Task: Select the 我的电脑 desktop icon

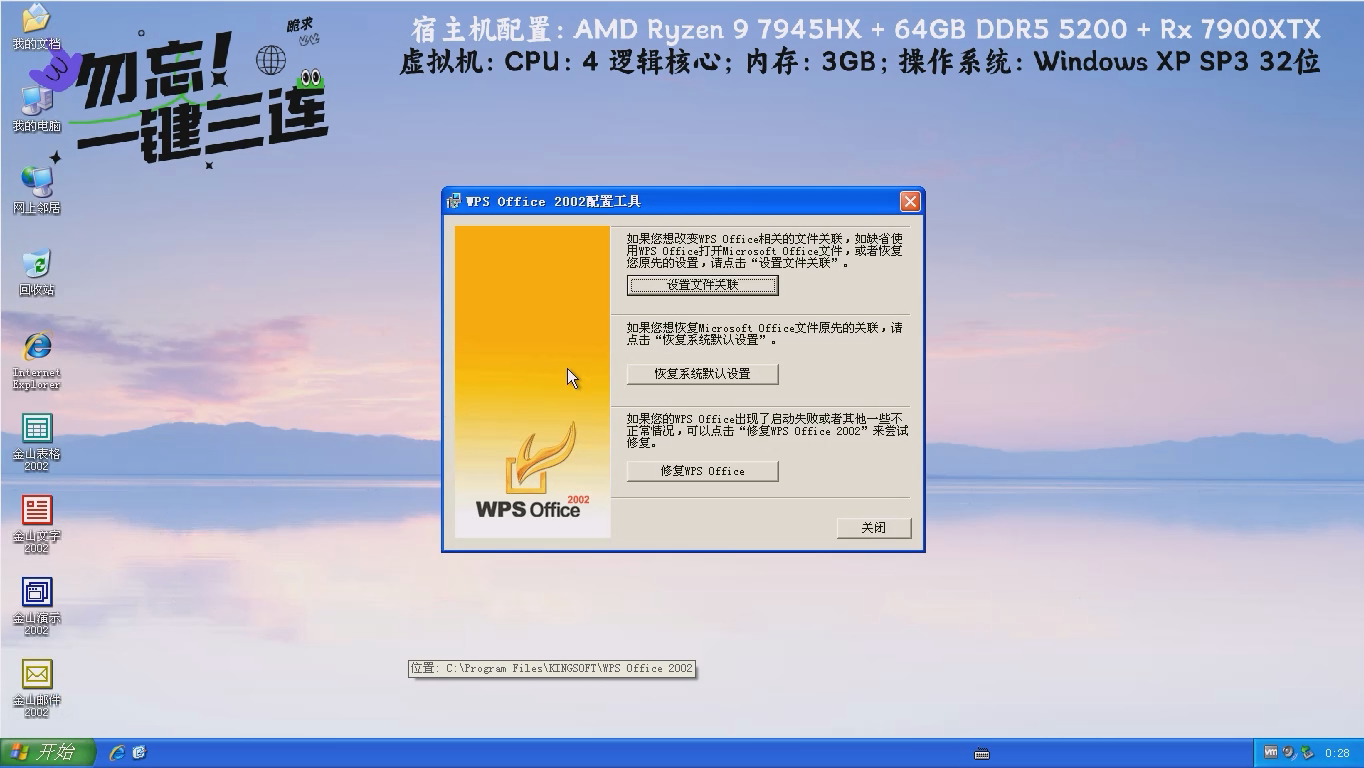Action: pyautogui.click(x=36, y=108)
